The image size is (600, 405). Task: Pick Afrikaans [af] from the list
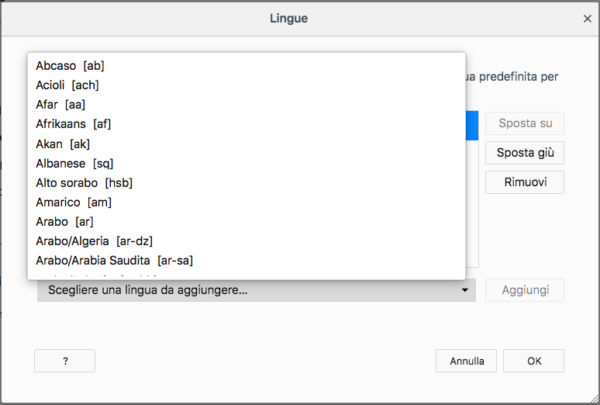[73, 124]
